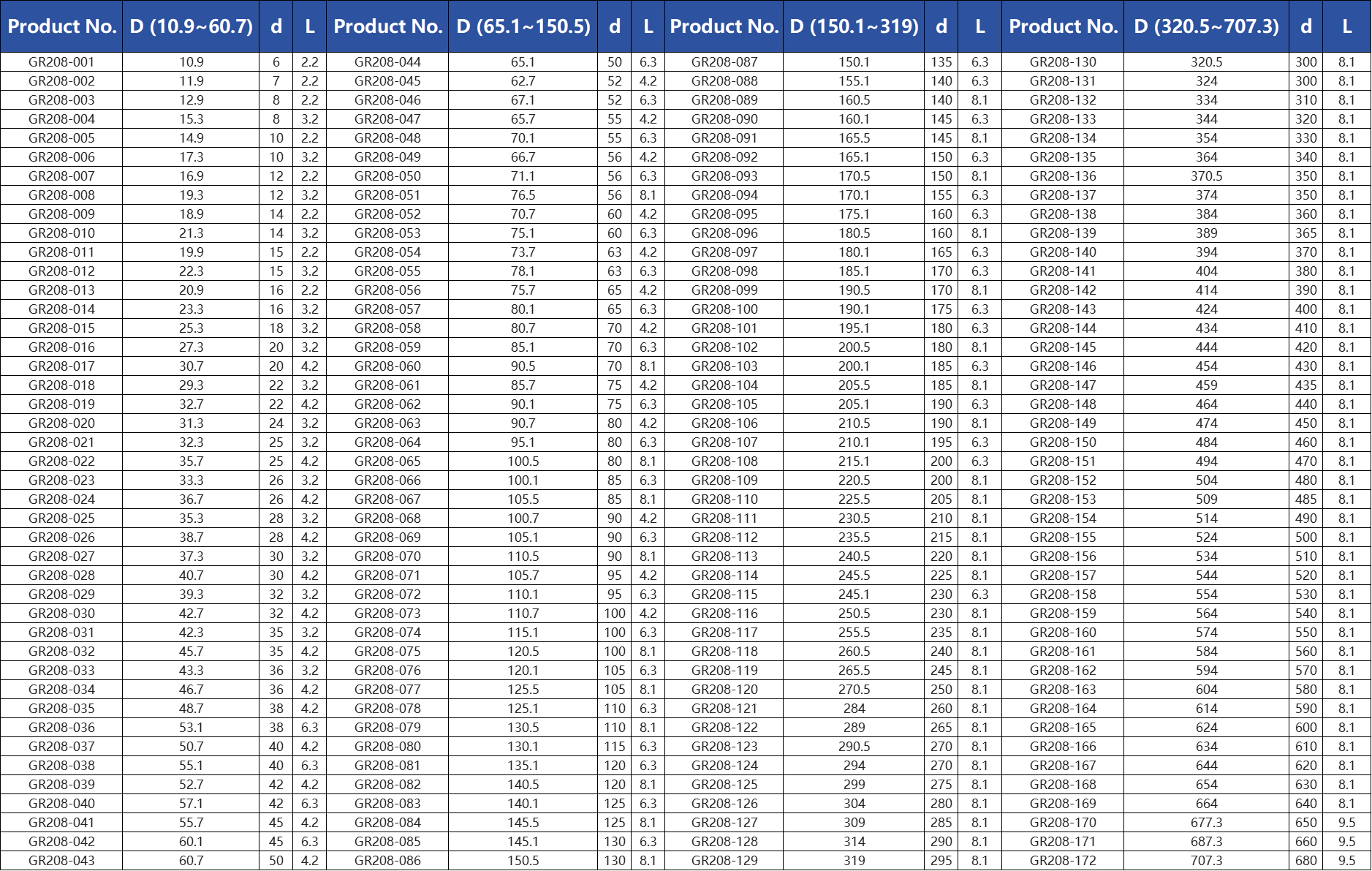The image size is (1372, 871).
Task: Select d value 435 in GR208-147 row
Action: point(1305,385)
